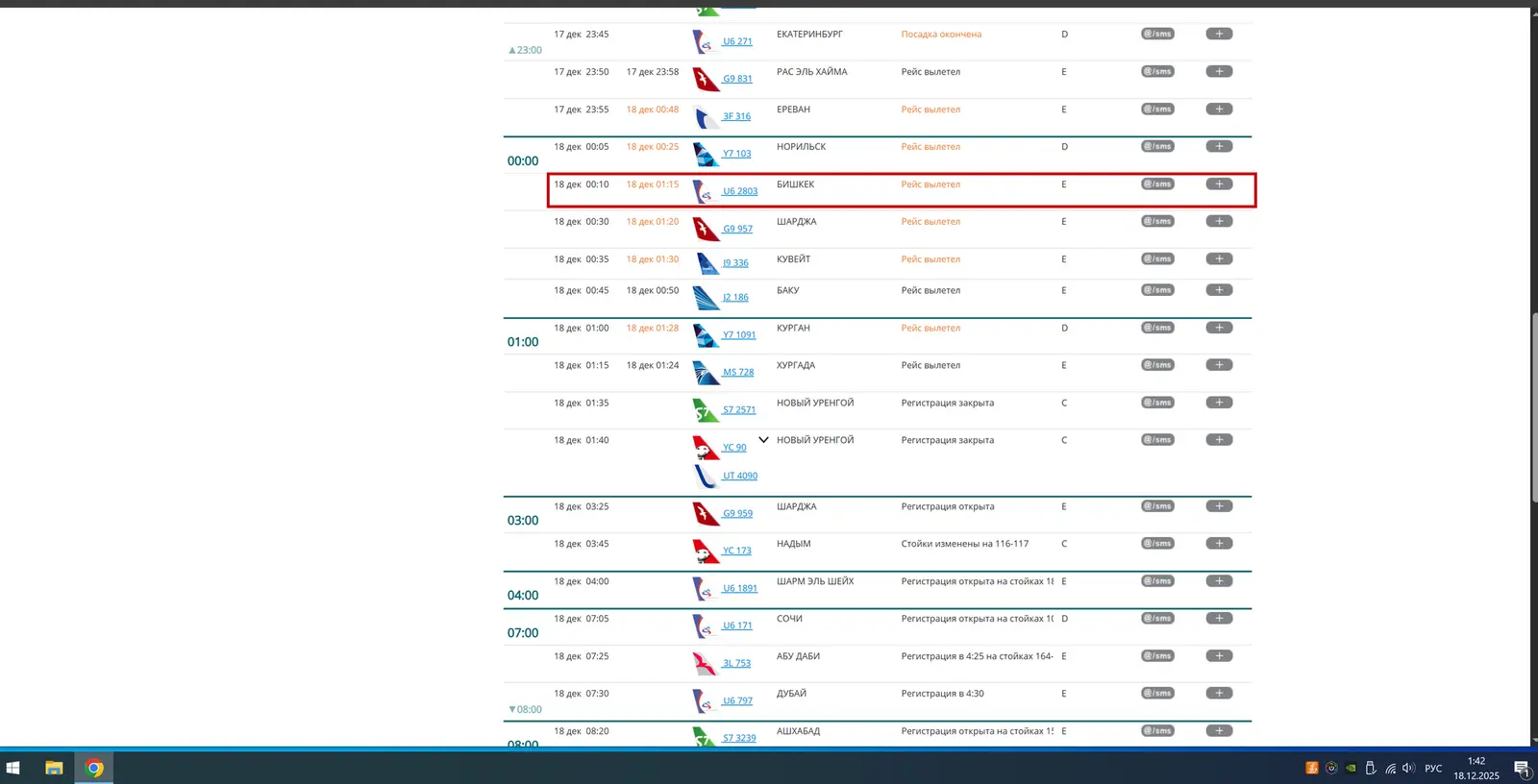This screenshot has height=784, width=1538.
Task: Open flight link U6 271 to Yekaterinburg
Action: coord(737,41)
